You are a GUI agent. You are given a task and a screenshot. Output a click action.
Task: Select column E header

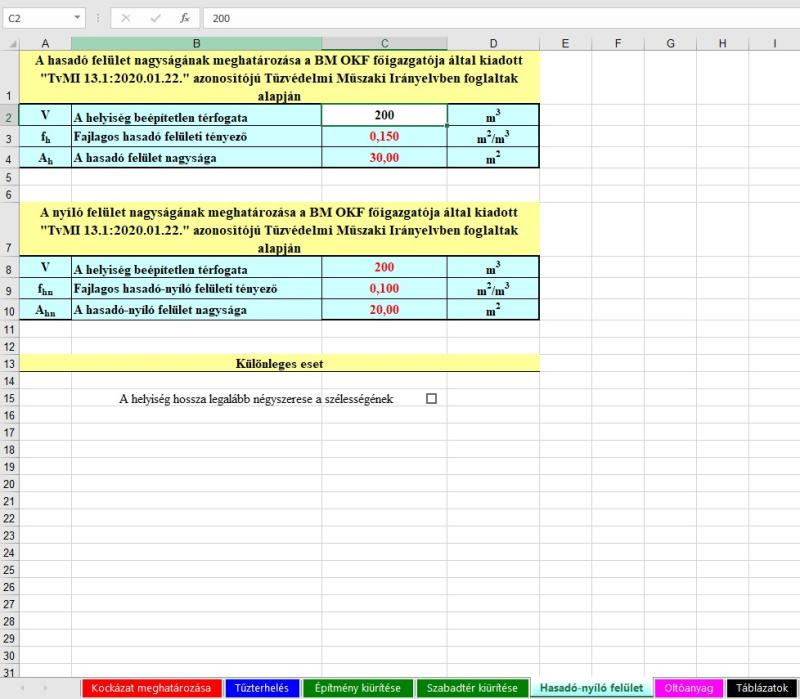(565, 44)
